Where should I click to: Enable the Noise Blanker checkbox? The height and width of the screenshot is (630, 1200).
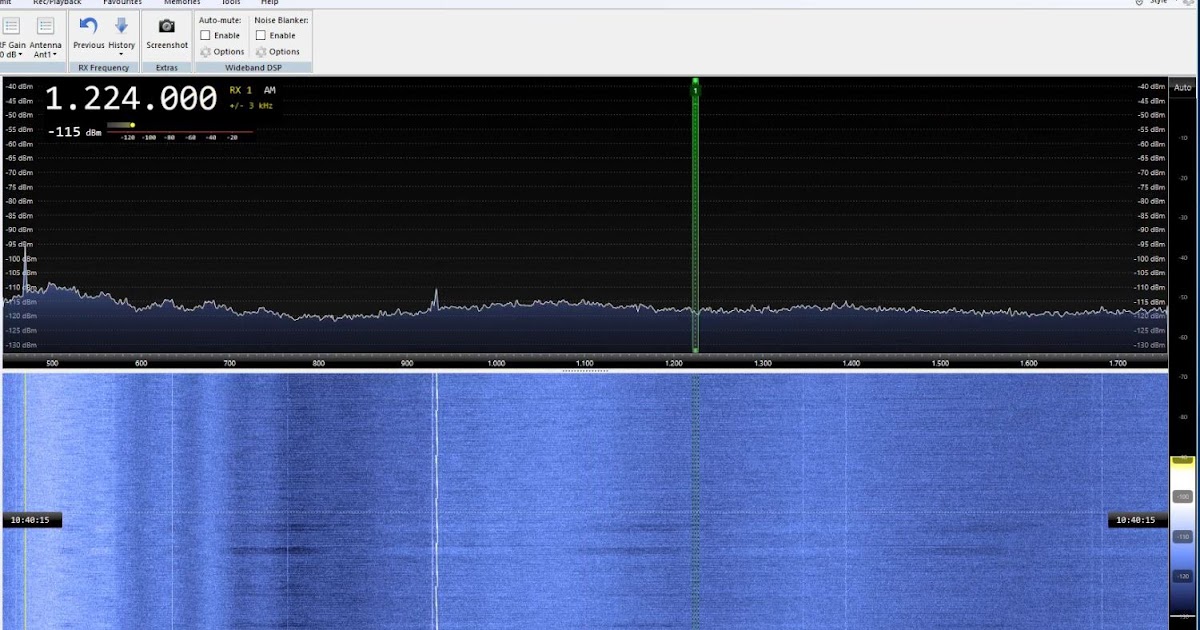pos(260,35)
